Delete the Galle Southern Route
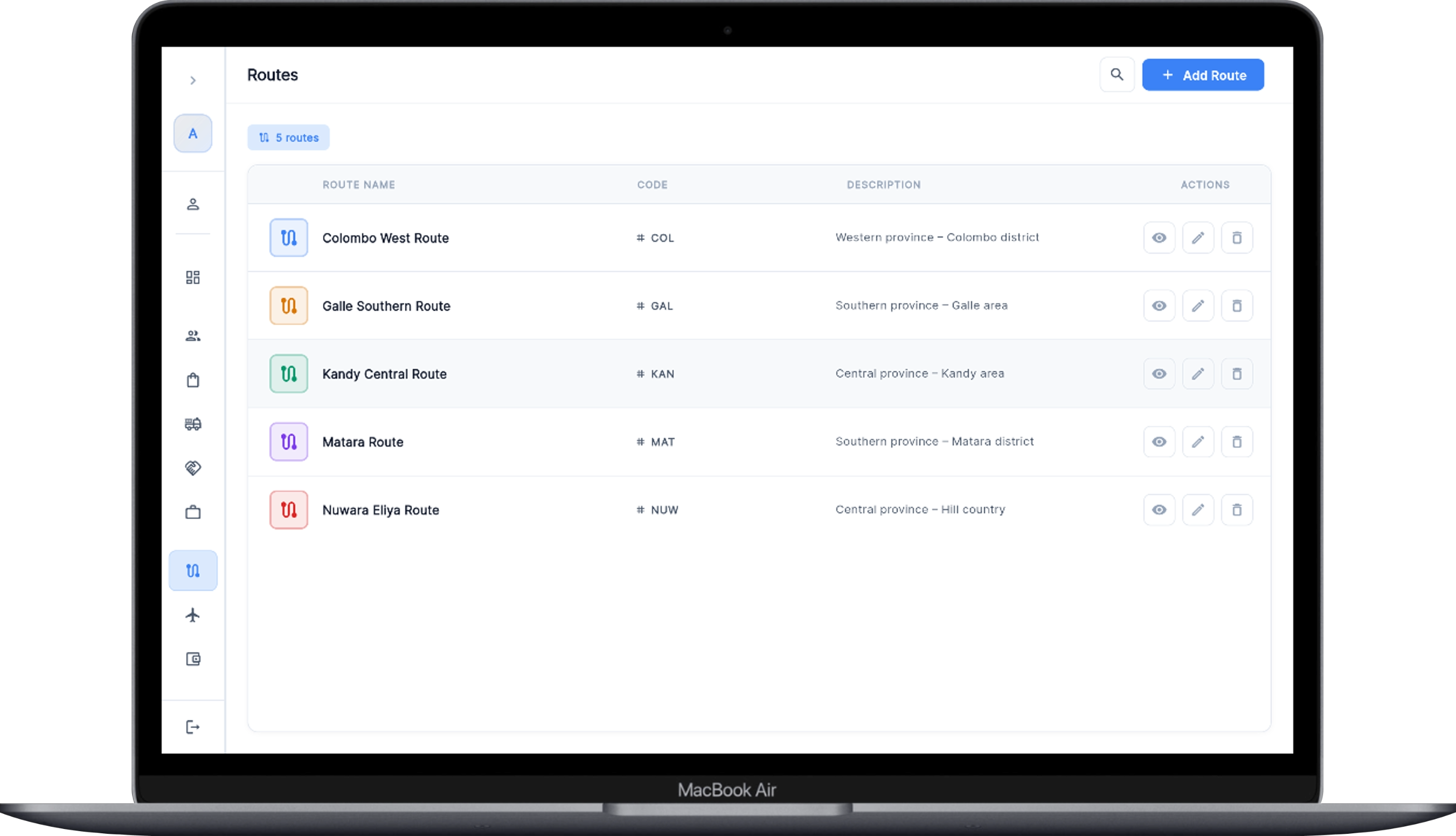 [x=1237, y=306]
